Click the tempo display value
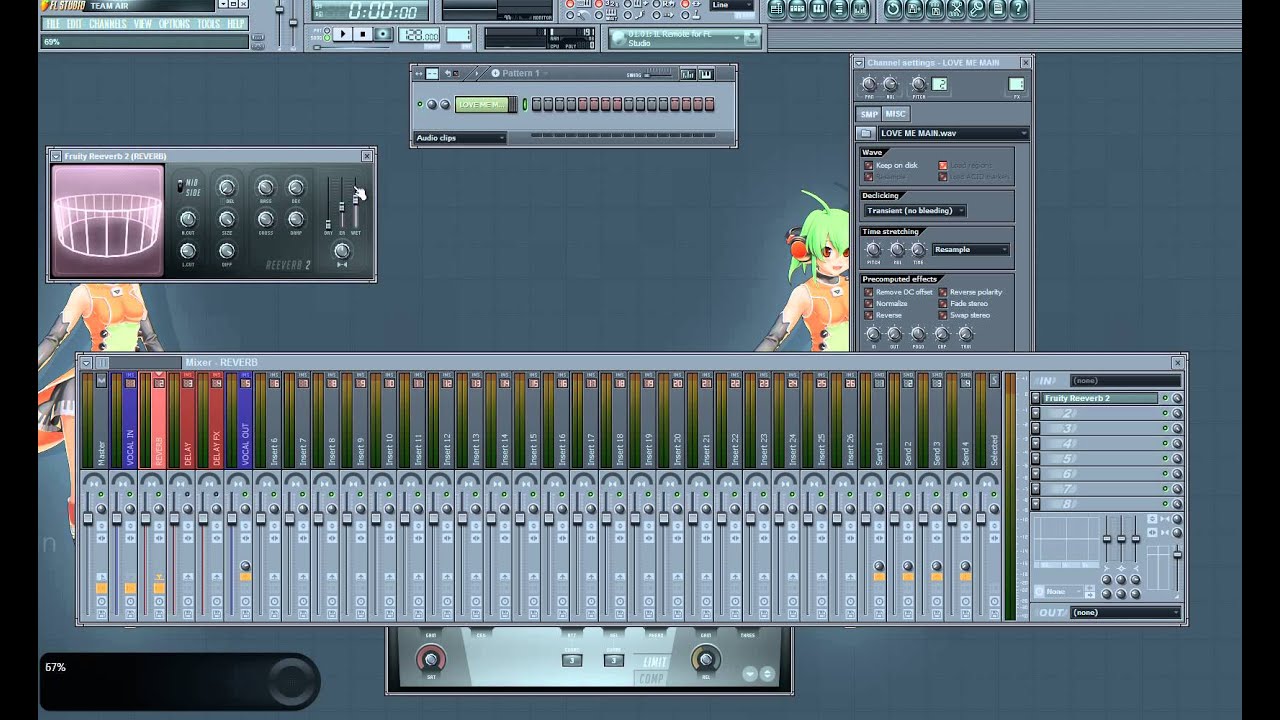 [418, 35]
